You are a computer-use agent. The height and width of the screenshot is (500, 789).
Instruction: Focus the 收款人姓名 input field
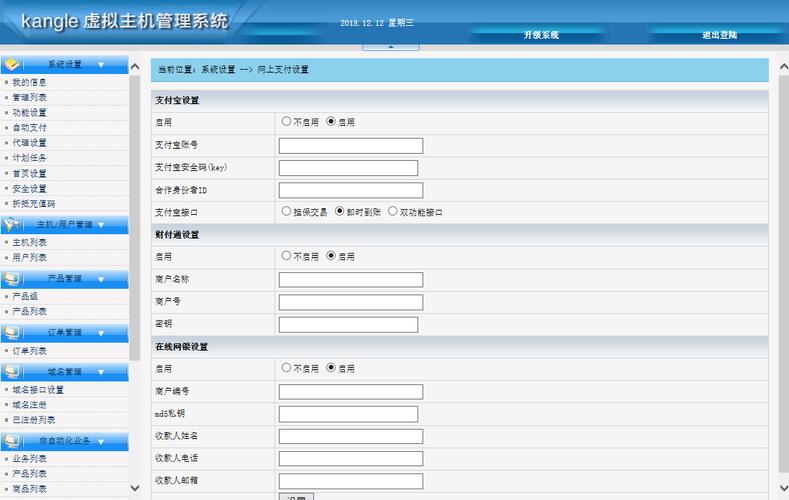[x=351, y=436]
